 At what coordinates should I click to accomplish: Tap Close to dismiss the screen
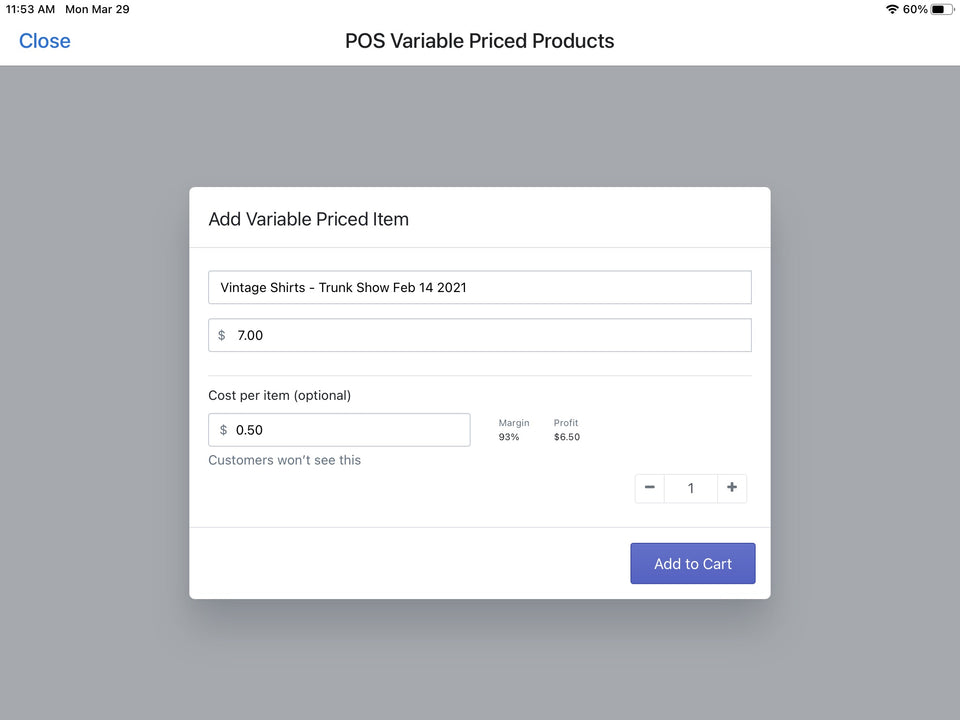click(44, 41)
